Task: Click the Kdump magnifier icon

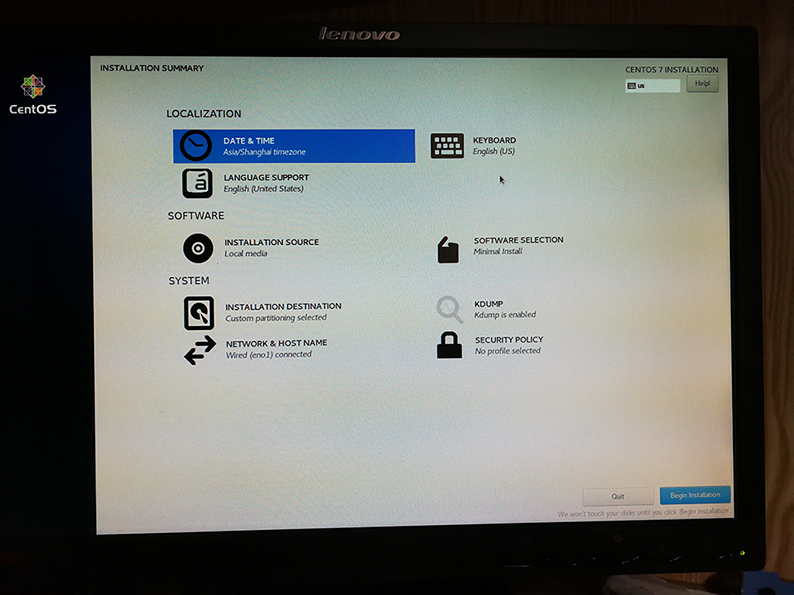Action: (x=450, y=309)
